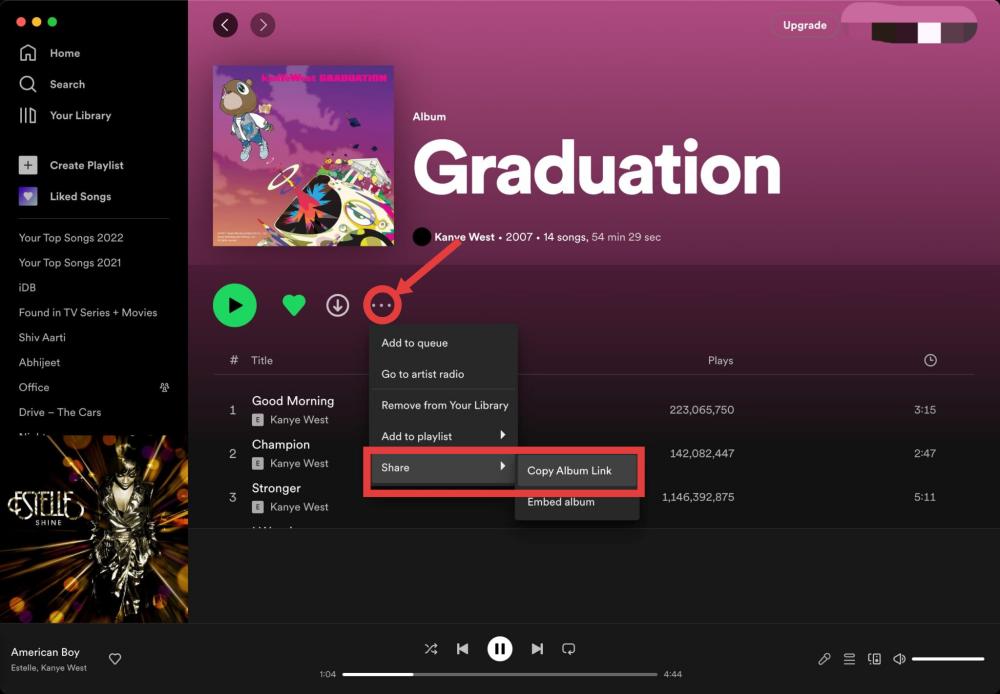Click the duration clock column icon

[x=930, y=360]
